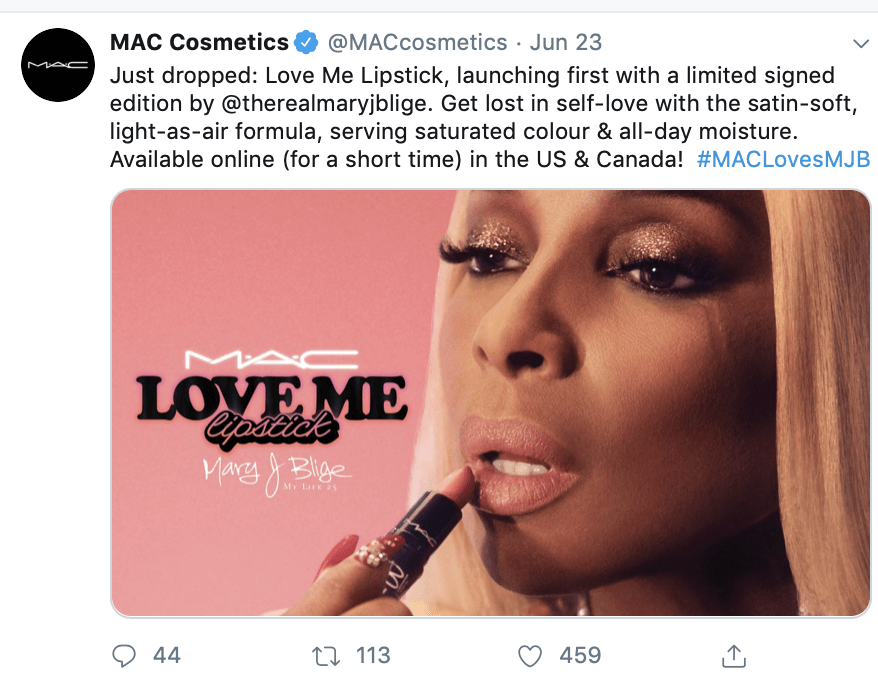The height and width of the screenshot is (680, 878).
Task: Open the #MACLovesMJB hashtag link
Action: (783, 160)
